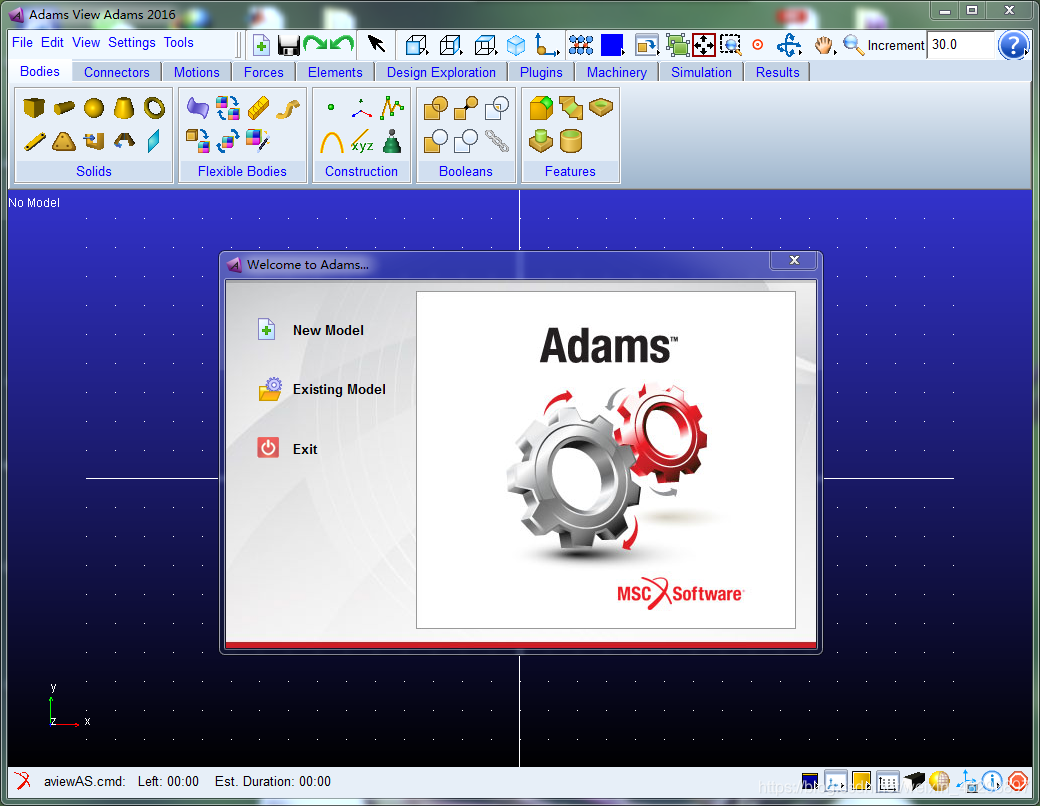Click the Undo arrow in toolbar
Screen dimensions: 1040x806
(342, 44)
